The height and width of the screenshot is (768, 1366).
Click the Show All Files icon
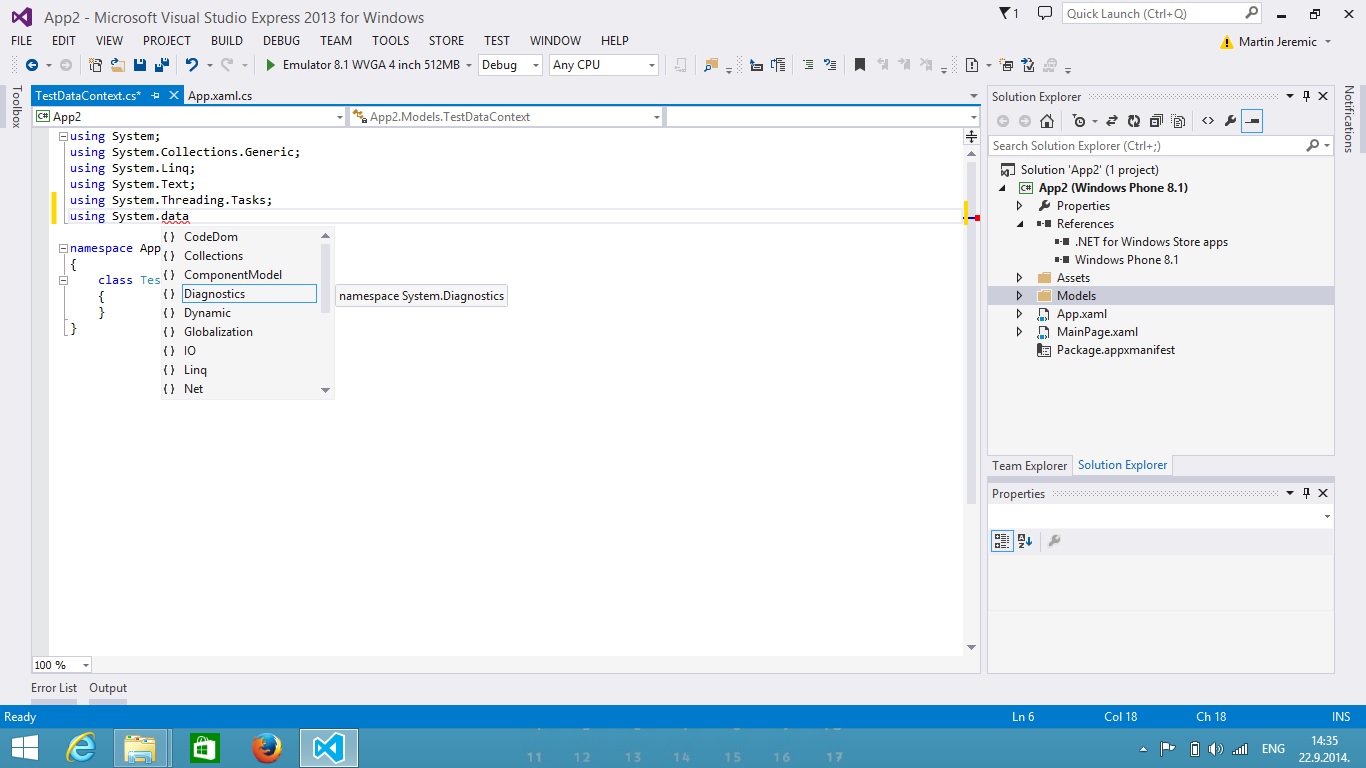point(1178,121)
